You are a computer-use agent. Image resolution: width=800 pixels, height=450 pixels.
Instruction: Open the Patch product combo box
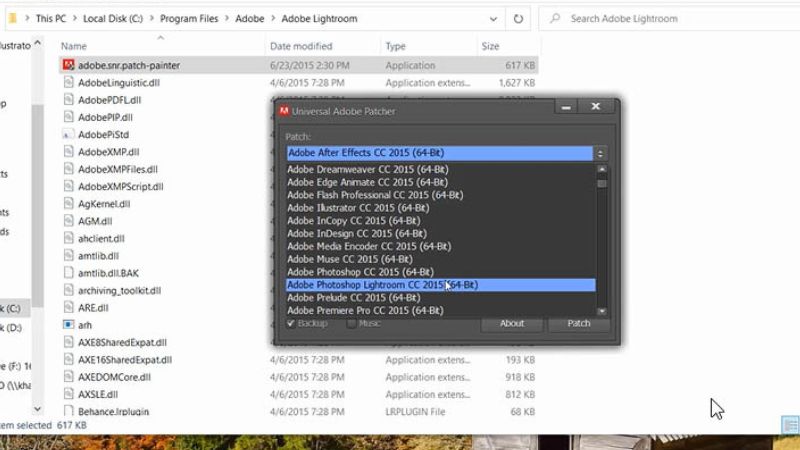pyautogui.click(x=439, y=153)
